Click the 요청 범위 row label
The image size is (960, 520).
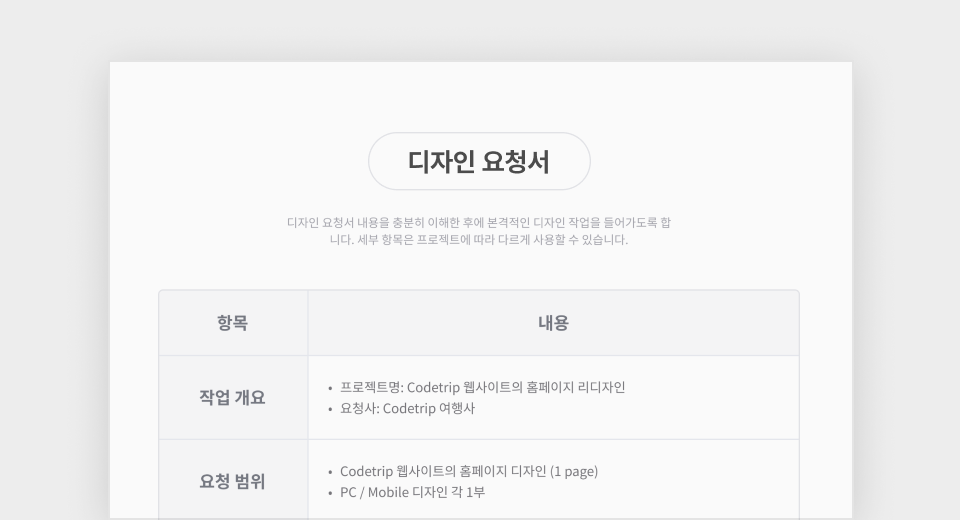tap(232, 481)
